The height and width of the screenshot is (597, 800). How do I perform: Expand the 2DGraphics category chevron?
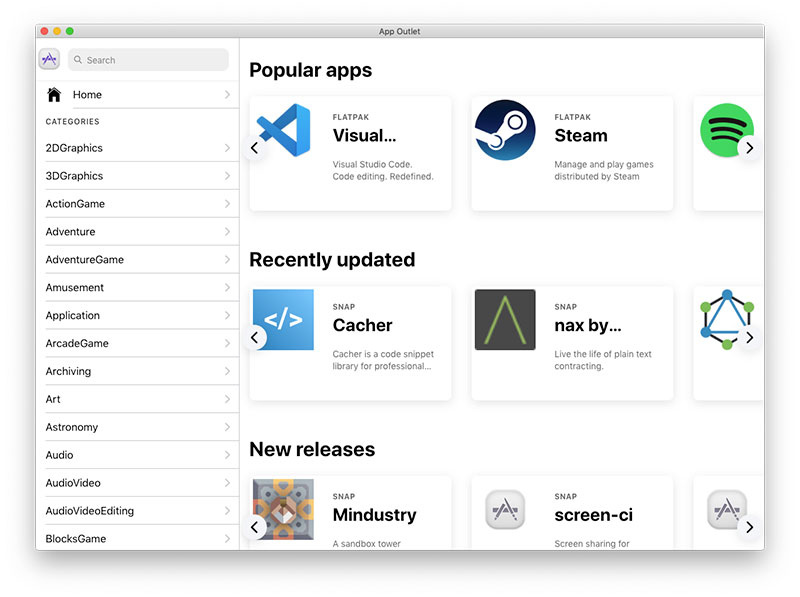pos(227,148)
